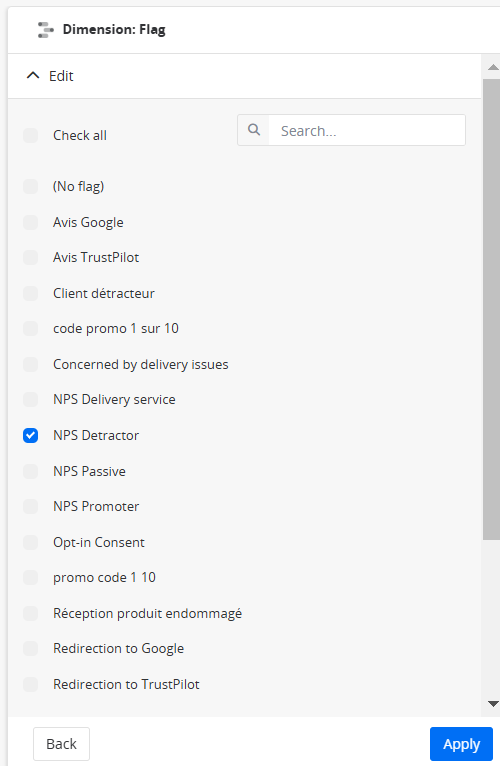Screen dimensions: 500x766
Task: Click the search magnifier icon
Action: click(254, 130)
